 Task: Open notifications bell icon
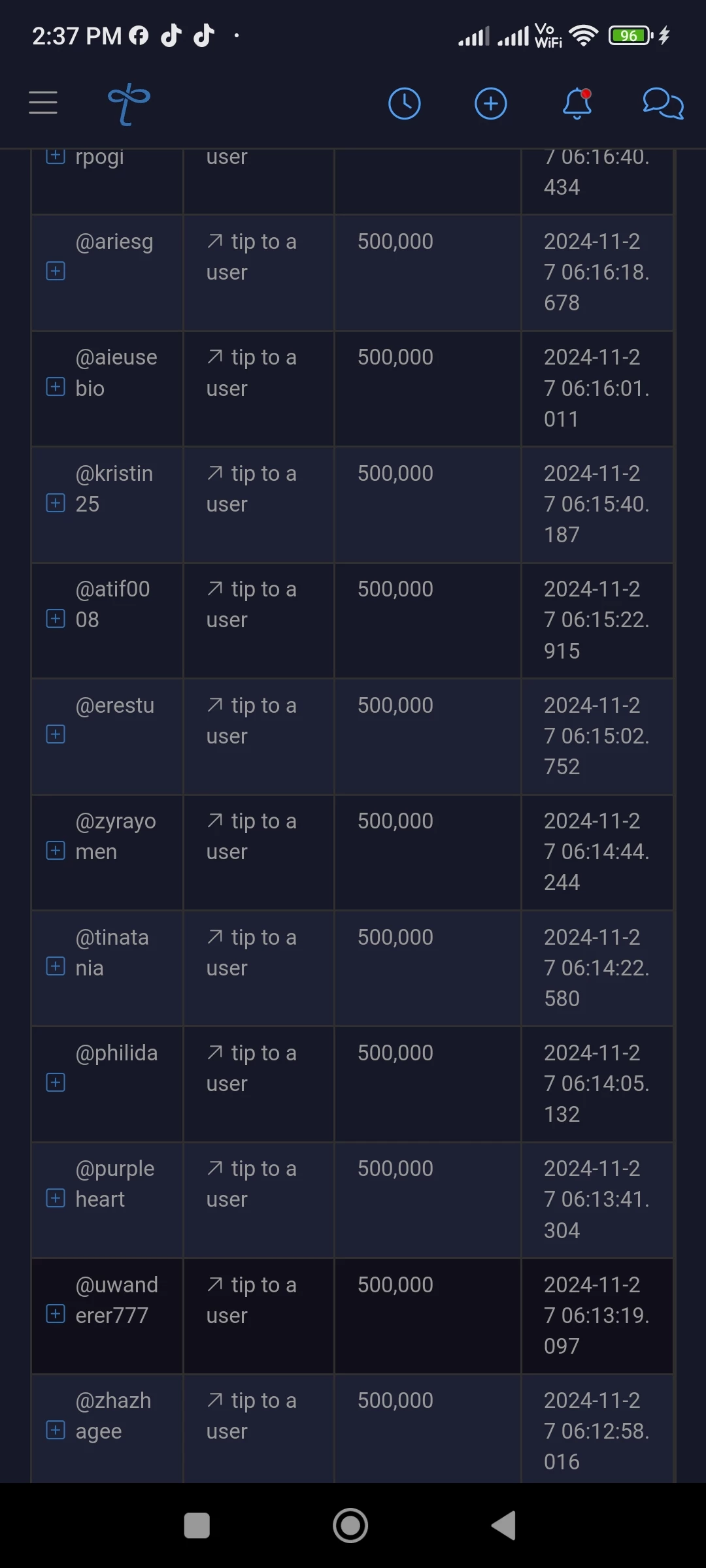[x=577, y=103]
